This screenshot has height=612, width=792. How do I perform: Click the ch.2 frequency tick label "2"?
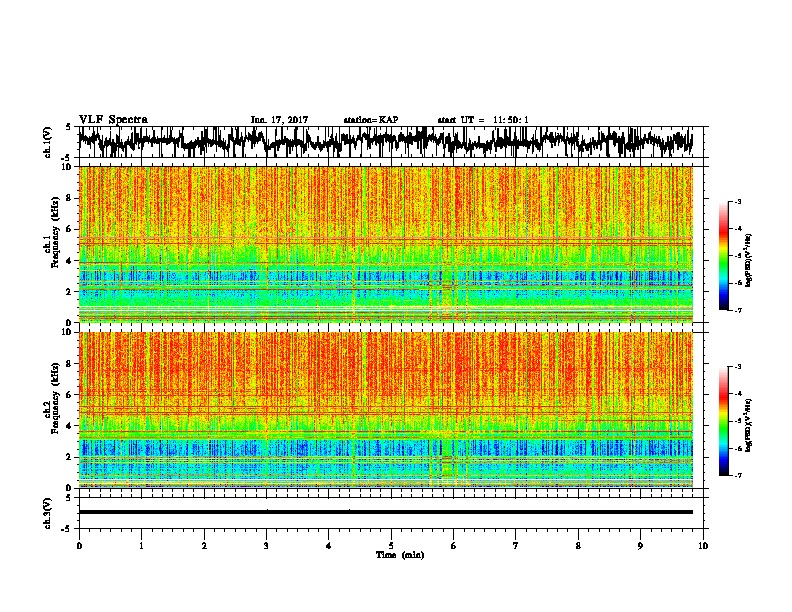(71, 457)
